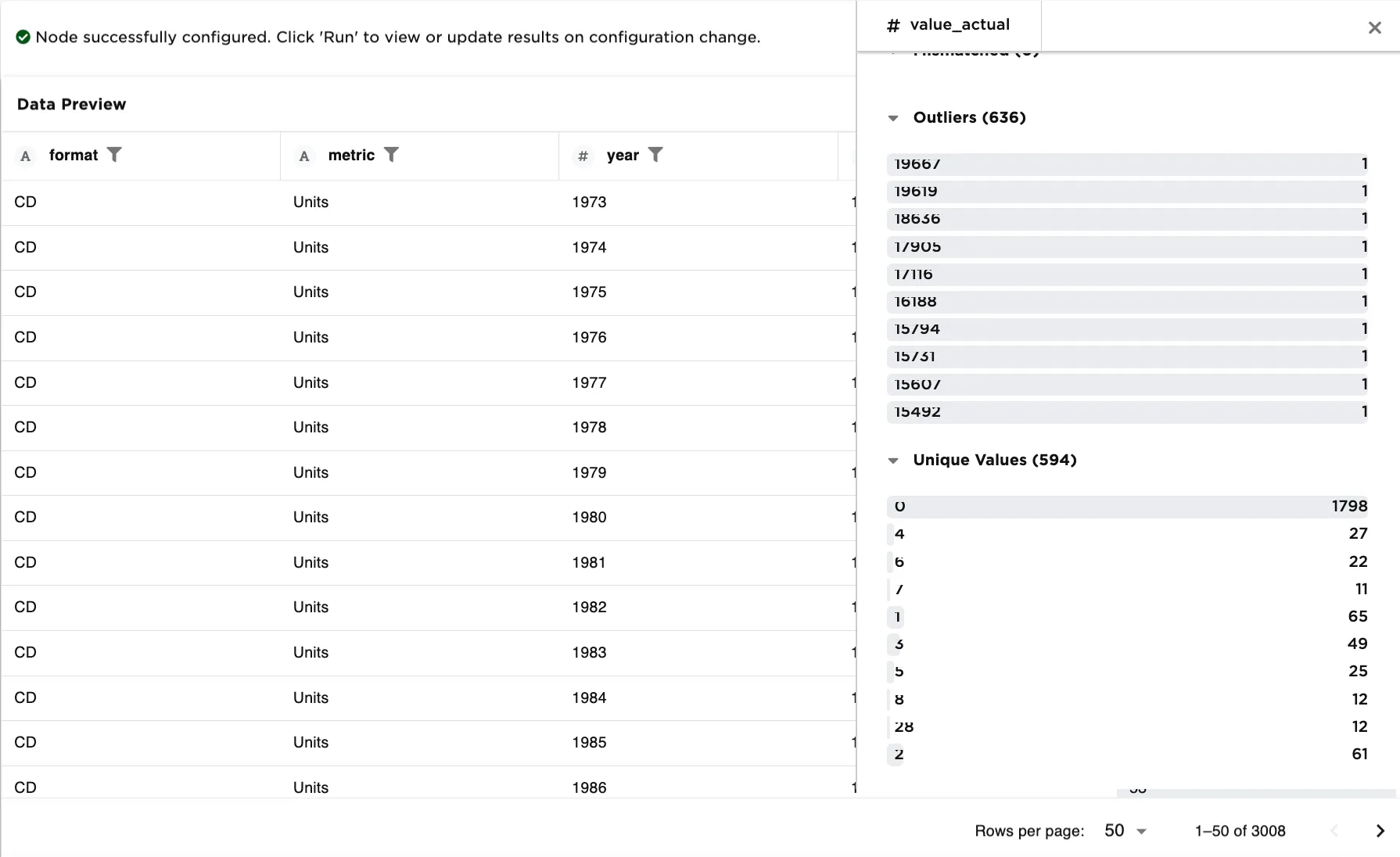This screenshot has width=1400, height=857.
Task: Close the value_actual profile panel
Action: [x=1374, y=28]
